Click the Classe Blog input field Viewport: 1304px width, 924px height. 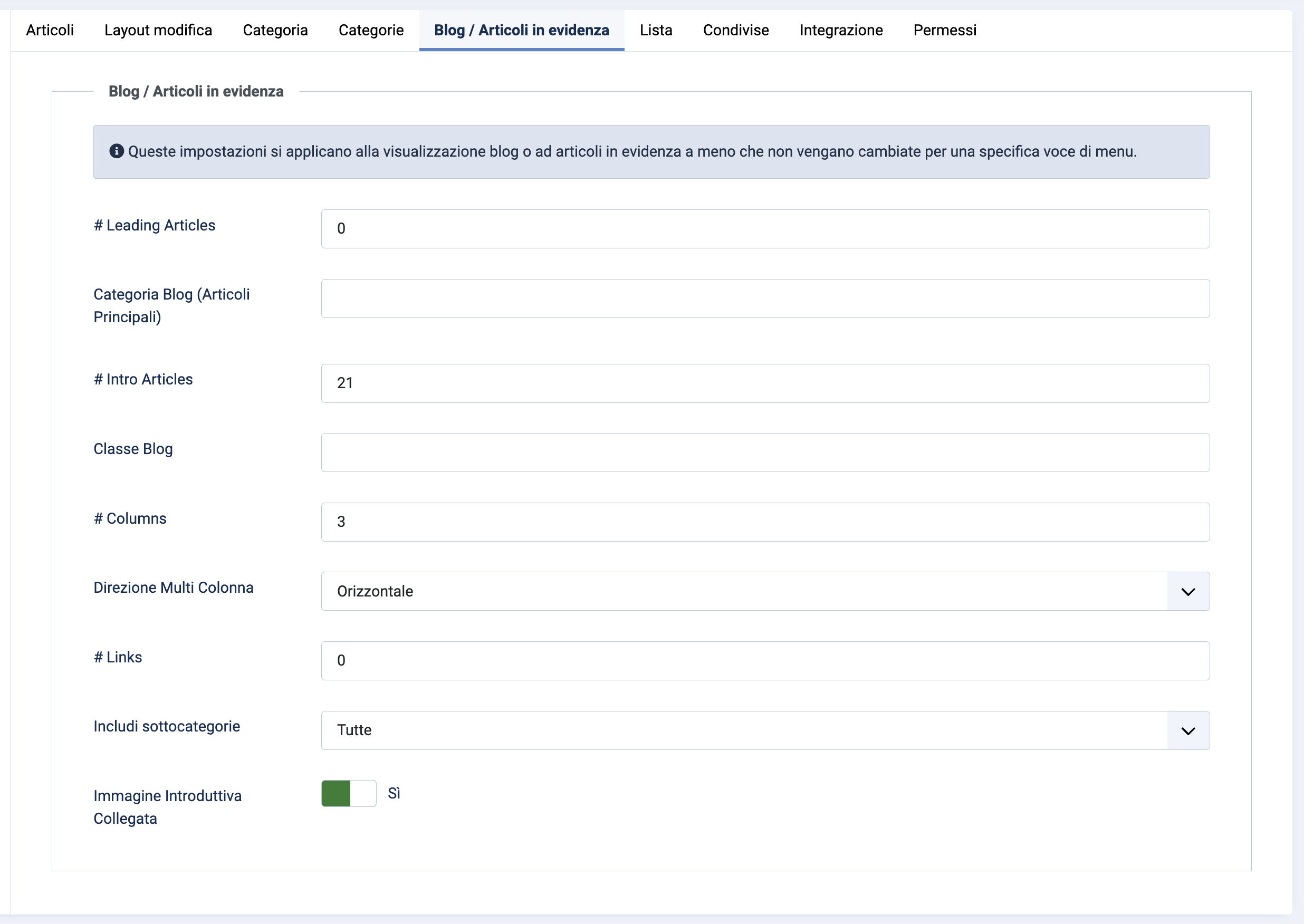tap(765, 453)
